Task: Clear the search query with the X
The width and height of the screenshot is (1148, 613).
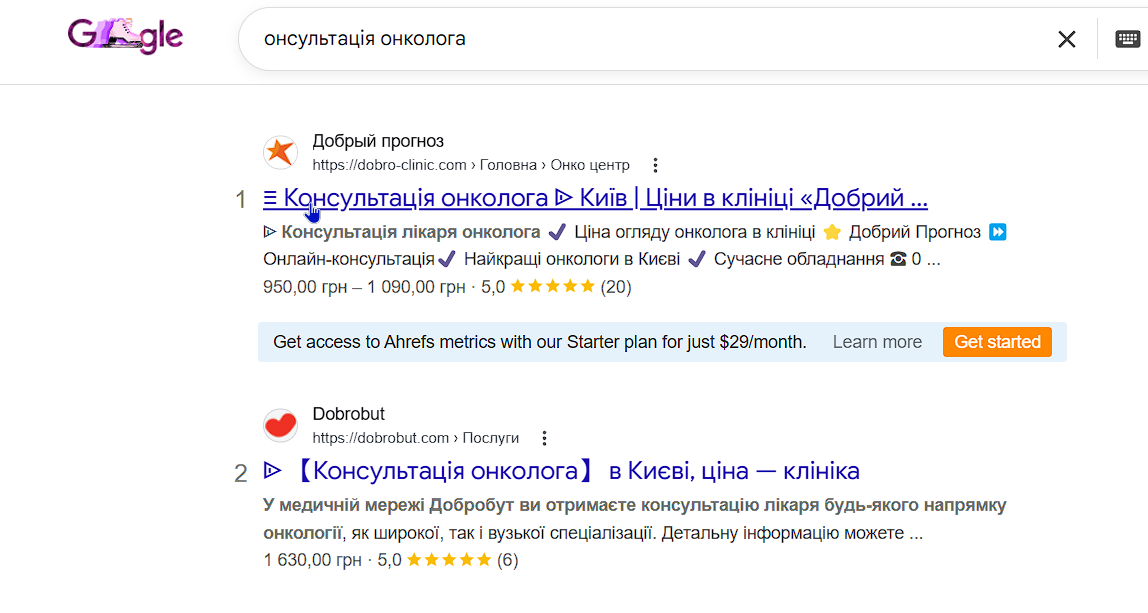Action: click(1067, 39)
